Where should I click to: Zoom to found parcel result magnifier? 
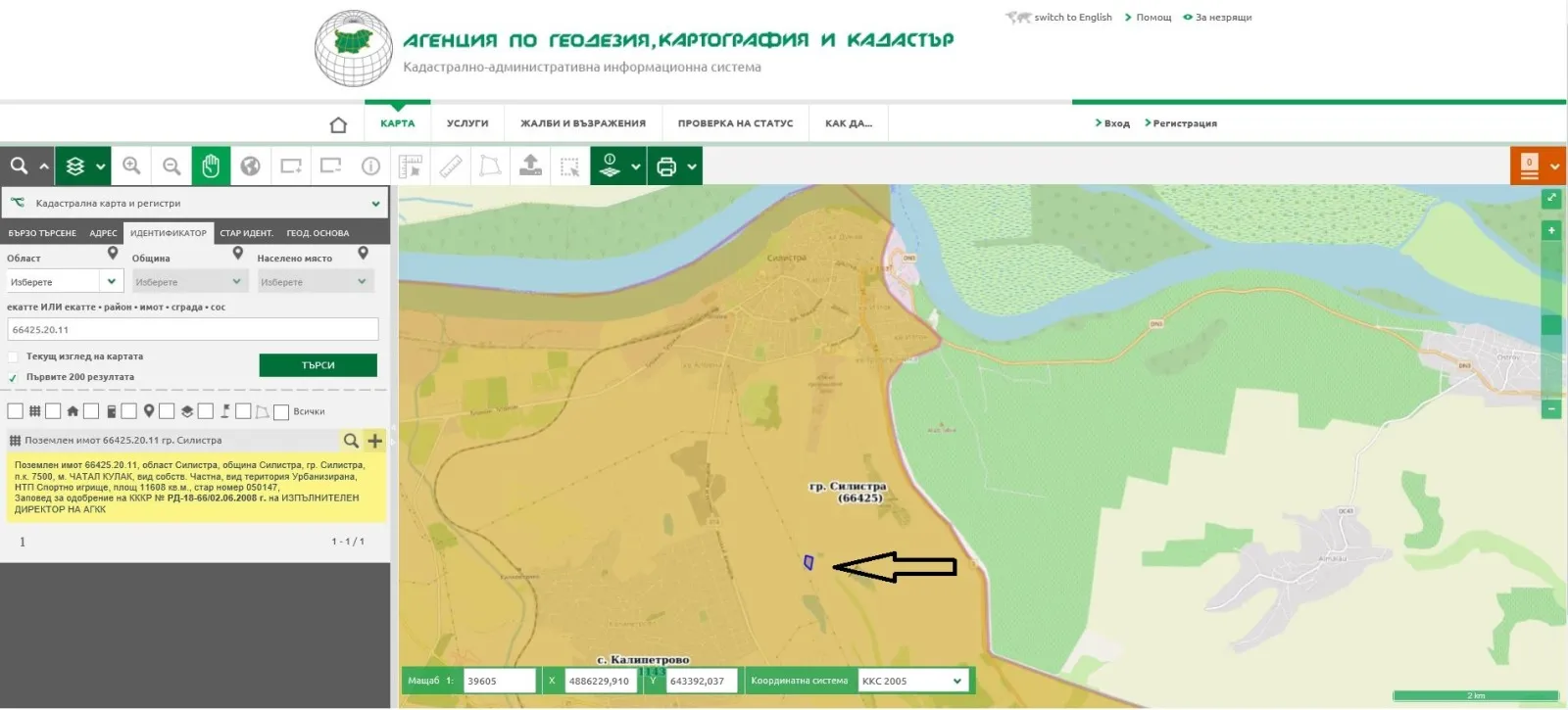[x=351, y=441]
